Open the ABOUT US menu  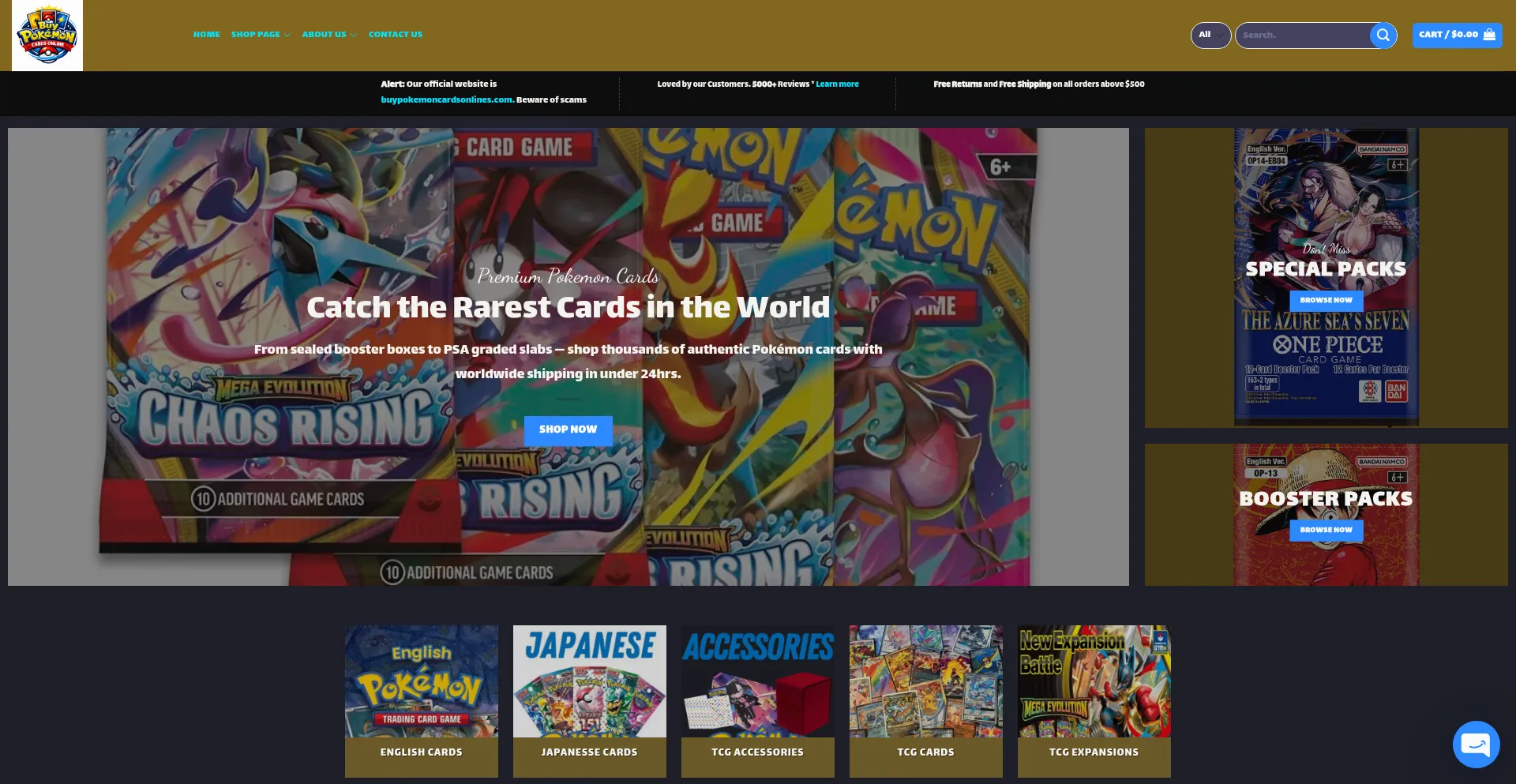(324, 35)
